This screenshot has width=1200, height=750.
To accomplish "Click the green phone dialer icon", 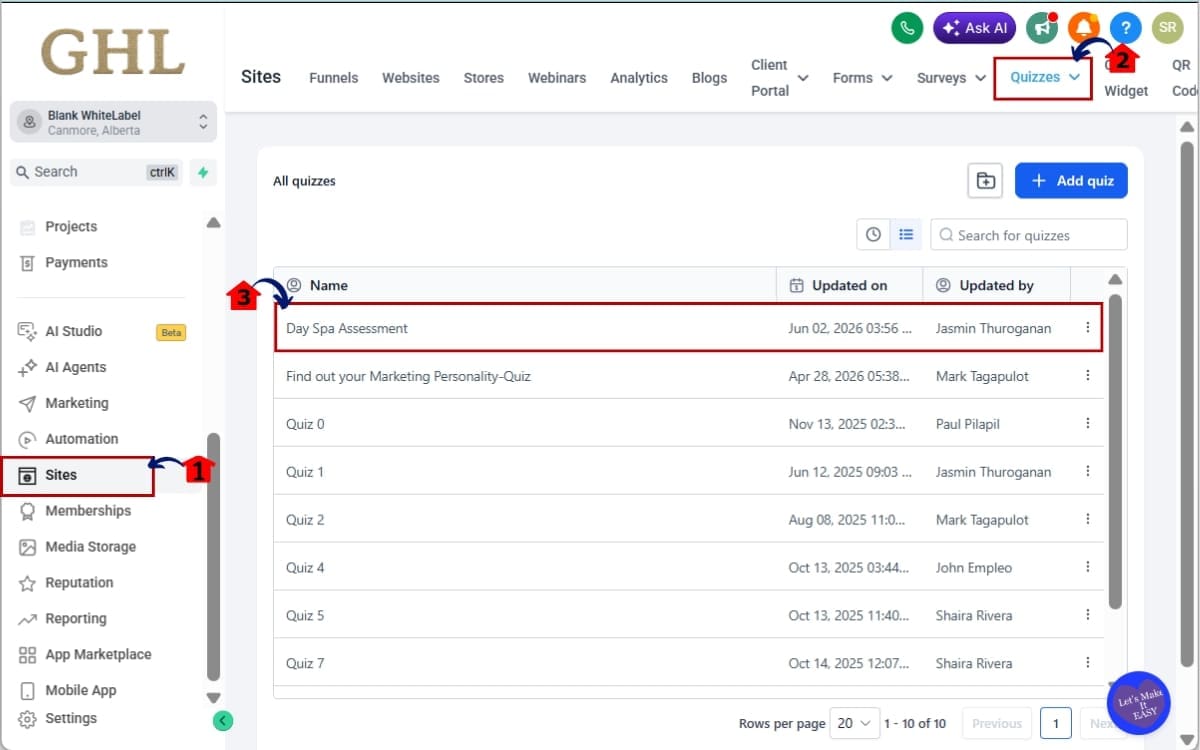I will pyautogui.click(x=907, y=28).
